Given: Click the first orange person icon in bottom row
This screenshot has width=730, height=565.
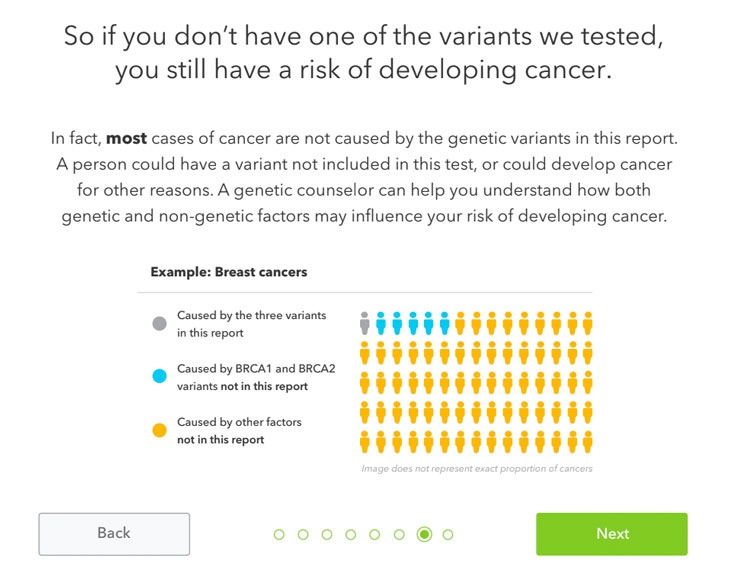Looking at the screenshot, I should [365, 441].
